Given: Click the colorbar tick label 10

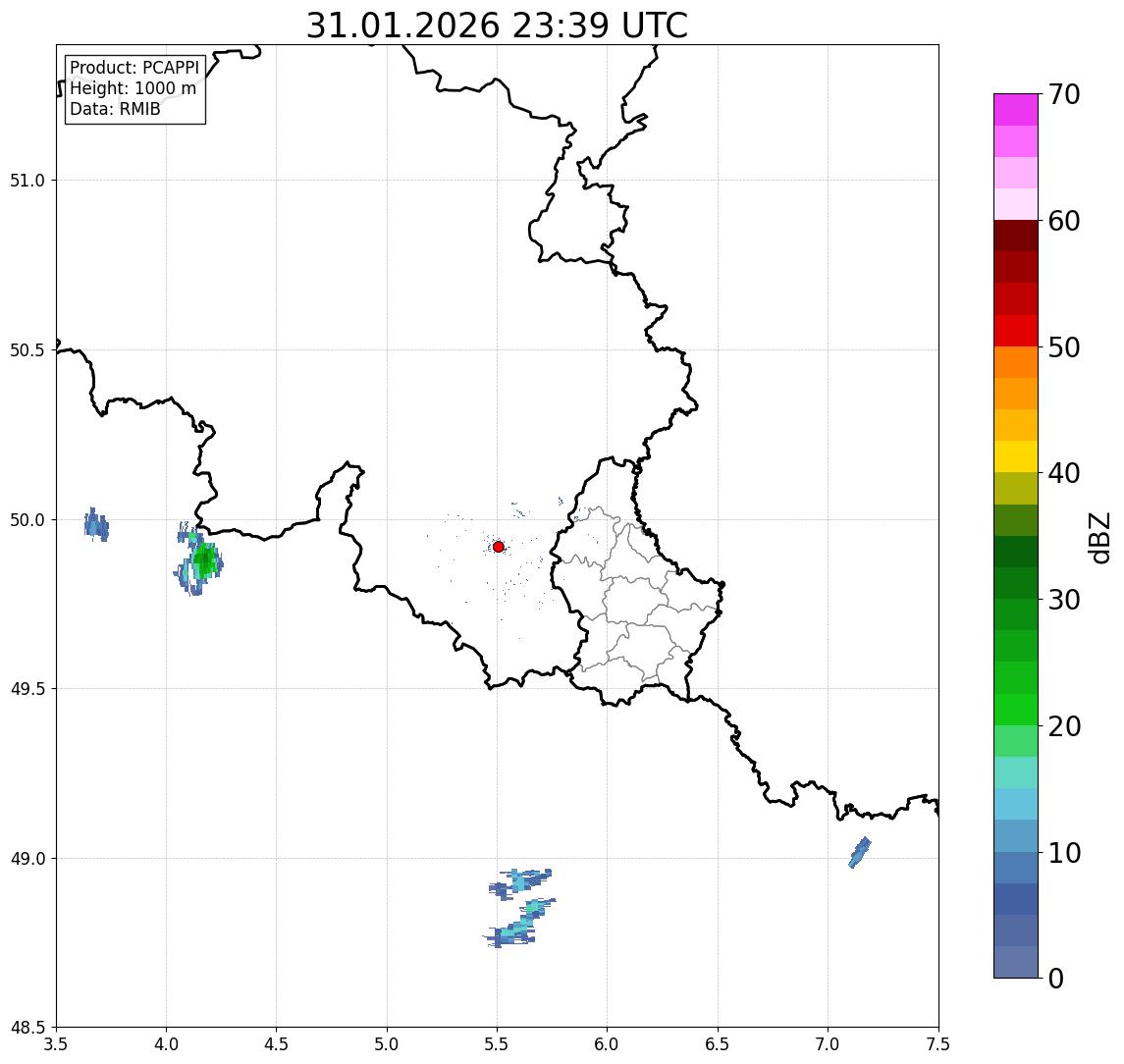Looking at the screenshot, I should 1064,853.
